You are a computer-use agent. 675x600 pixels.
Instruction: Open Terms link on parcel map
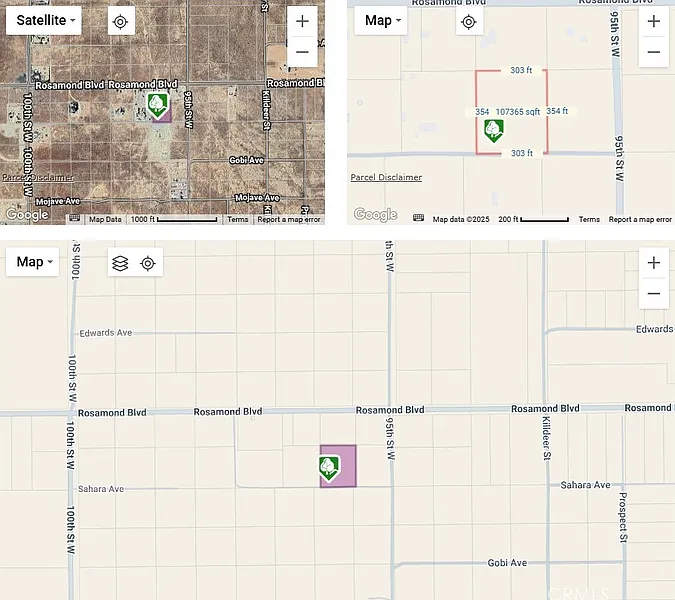click(589, 220)
